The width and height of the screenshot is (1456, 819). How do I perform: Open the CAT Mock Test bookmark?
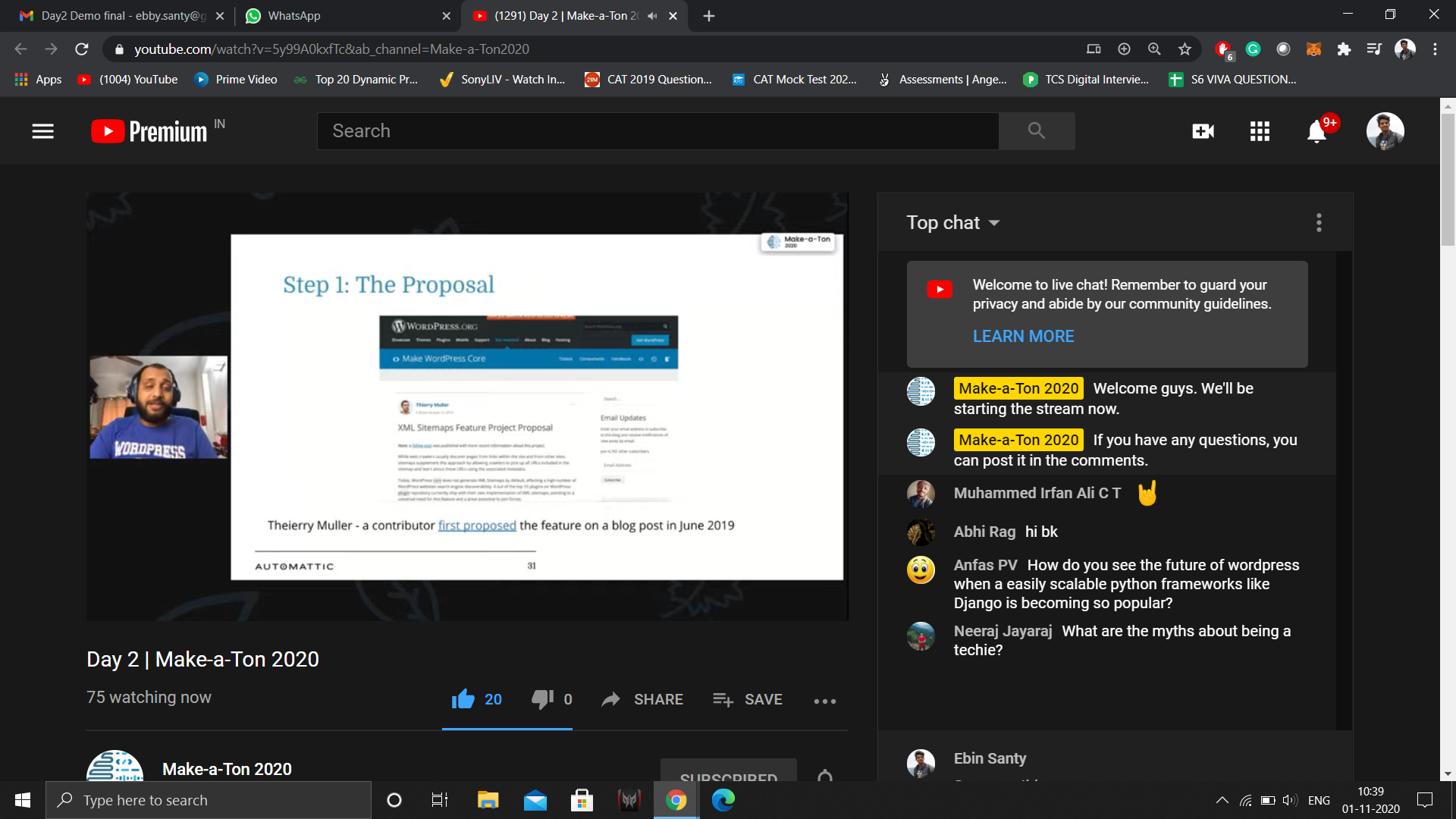[x=794, y=80]
